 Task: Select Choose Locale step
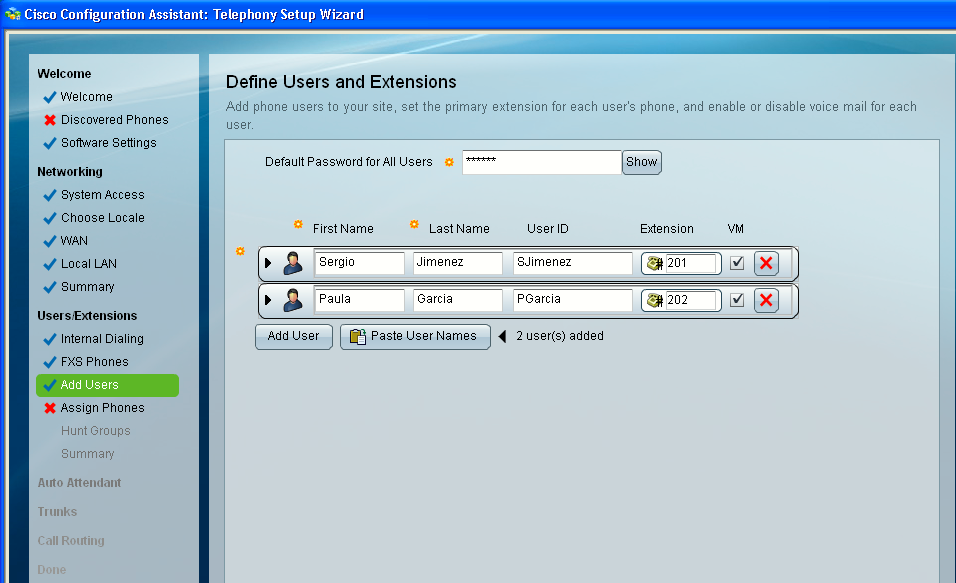point(102,218)
